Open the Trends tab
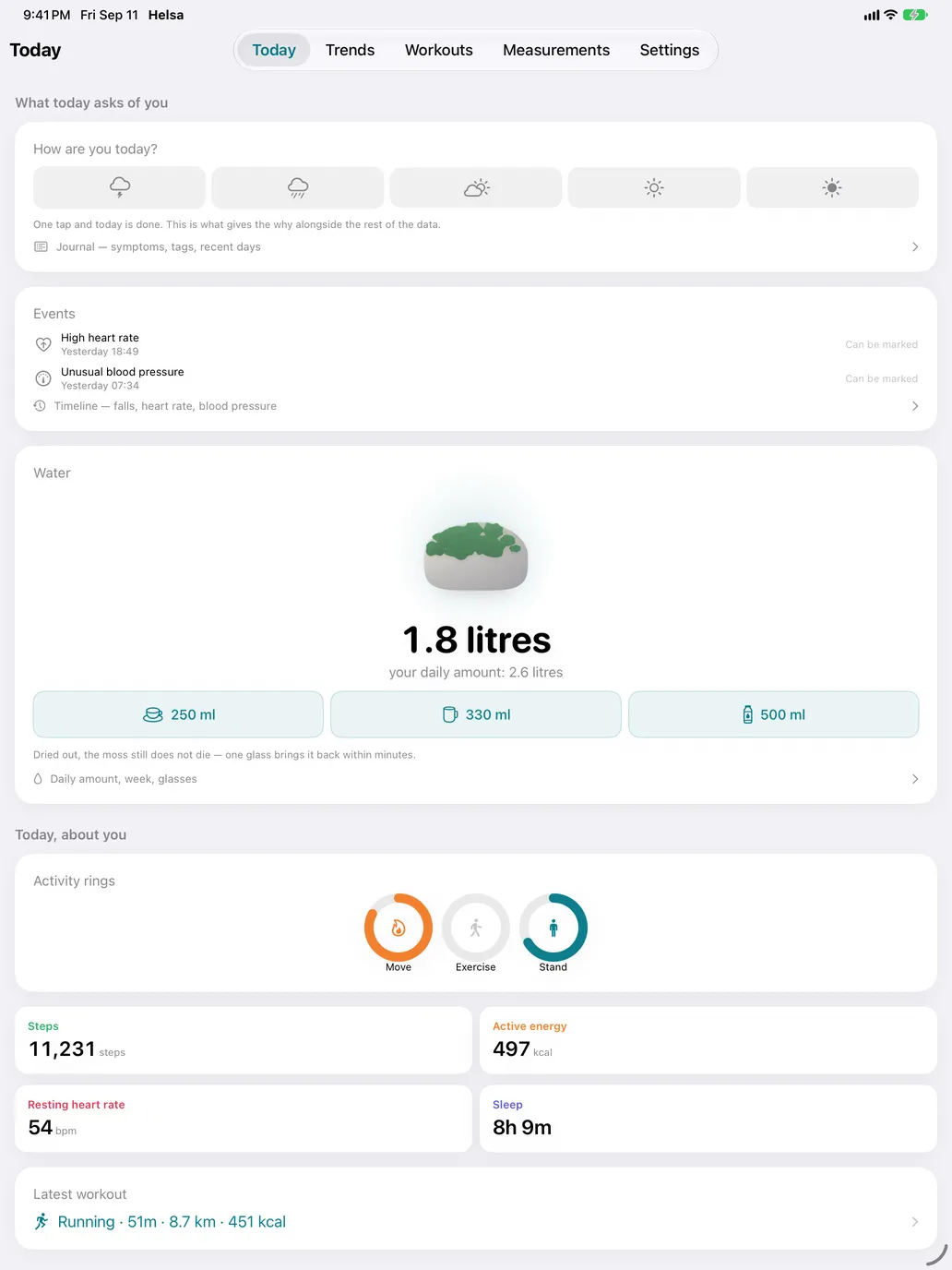 point(351,50)
